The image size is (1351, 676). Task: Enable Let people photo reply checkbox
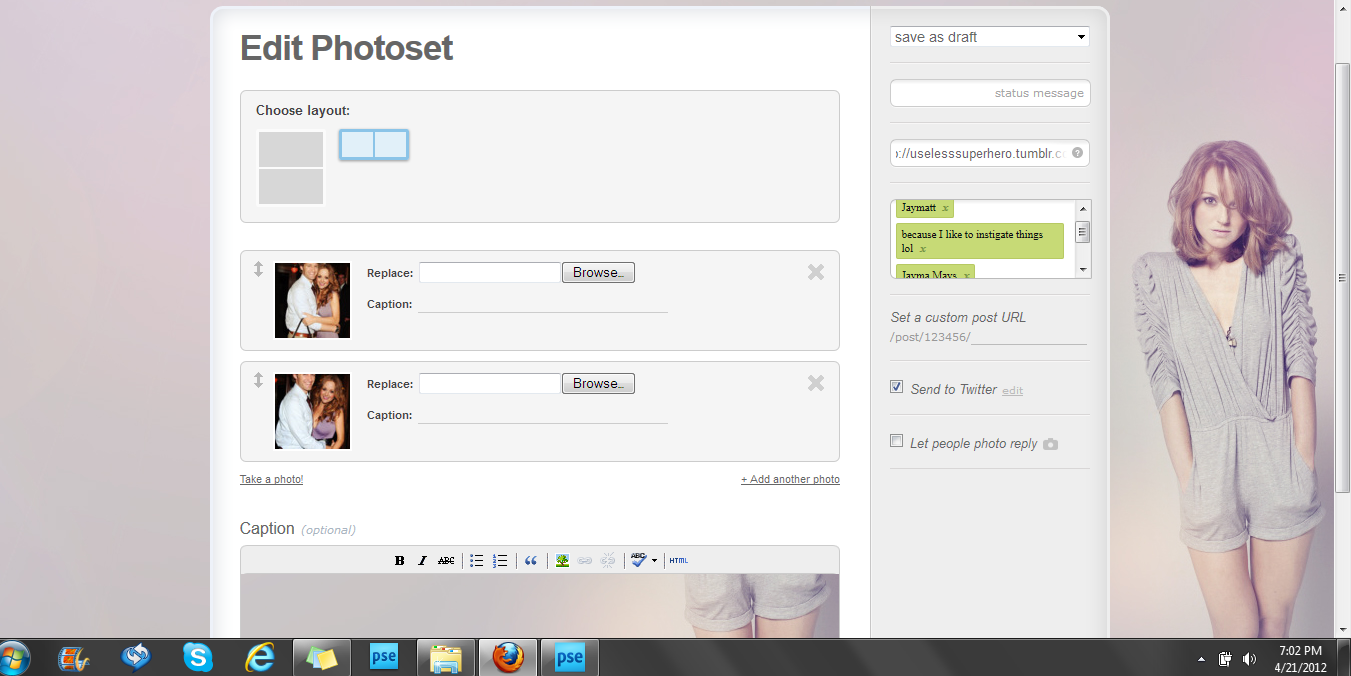[897, 441]
